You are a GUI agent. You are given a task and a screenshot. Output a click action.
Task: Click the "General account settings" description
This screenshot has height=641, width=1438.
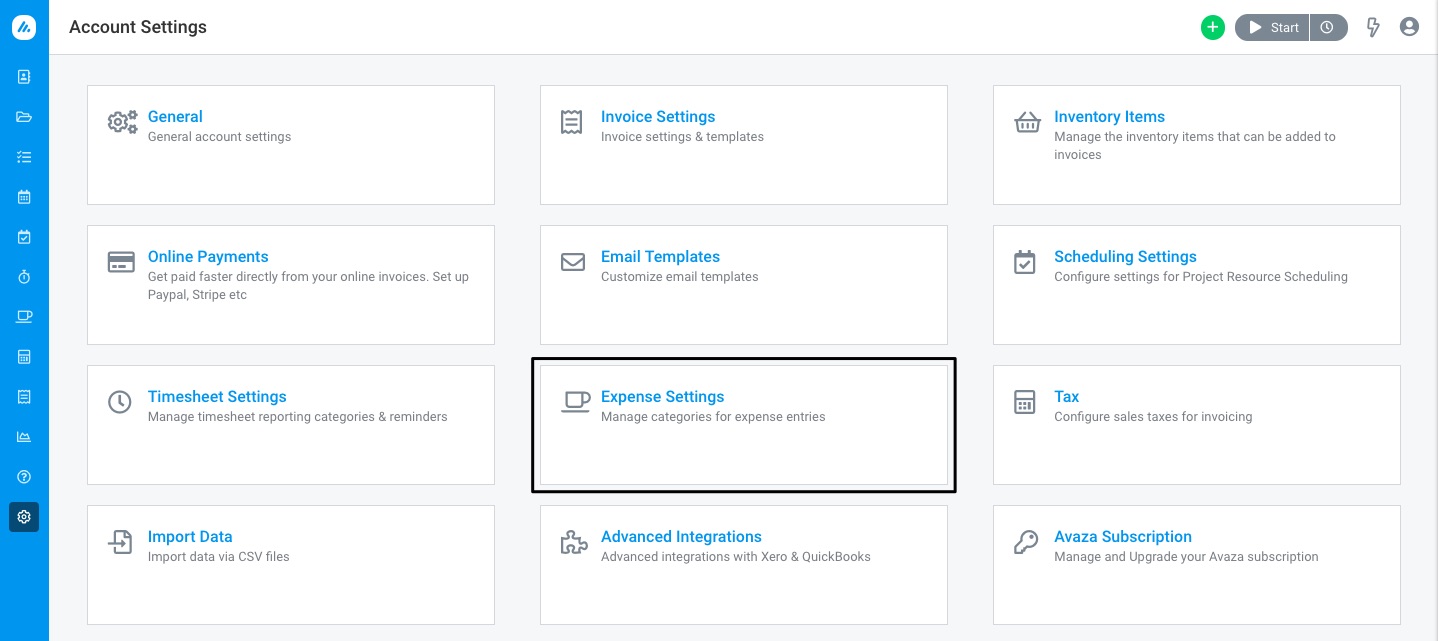coord(220,137)
